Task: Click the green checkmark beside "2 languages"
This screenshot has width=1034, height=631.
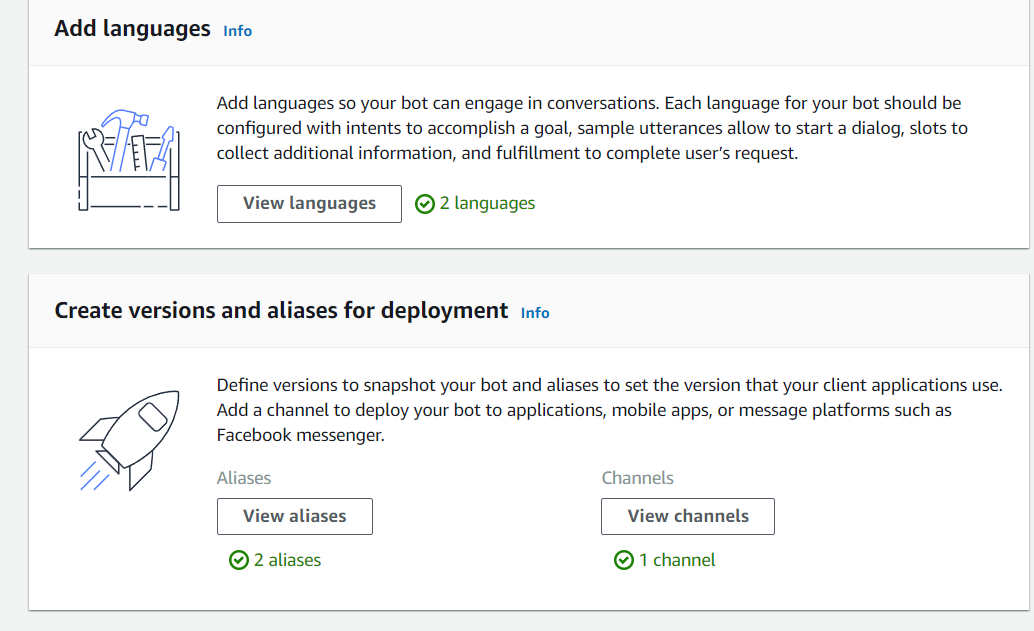Action: tap(424, 203)
